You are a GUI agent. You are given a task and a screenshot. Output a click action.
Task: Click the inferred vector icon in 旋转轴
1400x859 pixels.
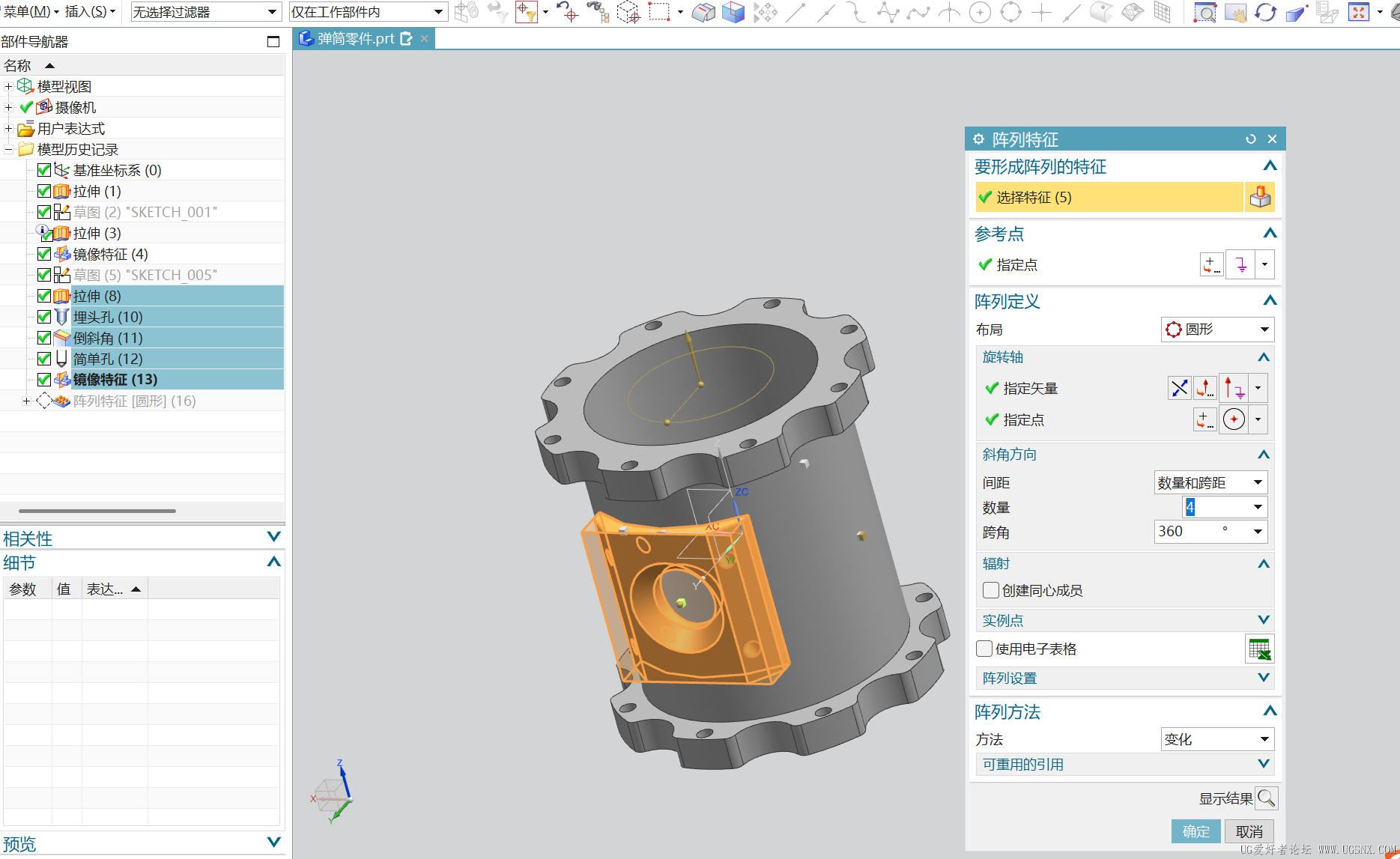pyautogui.click(x=1234, y=388)
